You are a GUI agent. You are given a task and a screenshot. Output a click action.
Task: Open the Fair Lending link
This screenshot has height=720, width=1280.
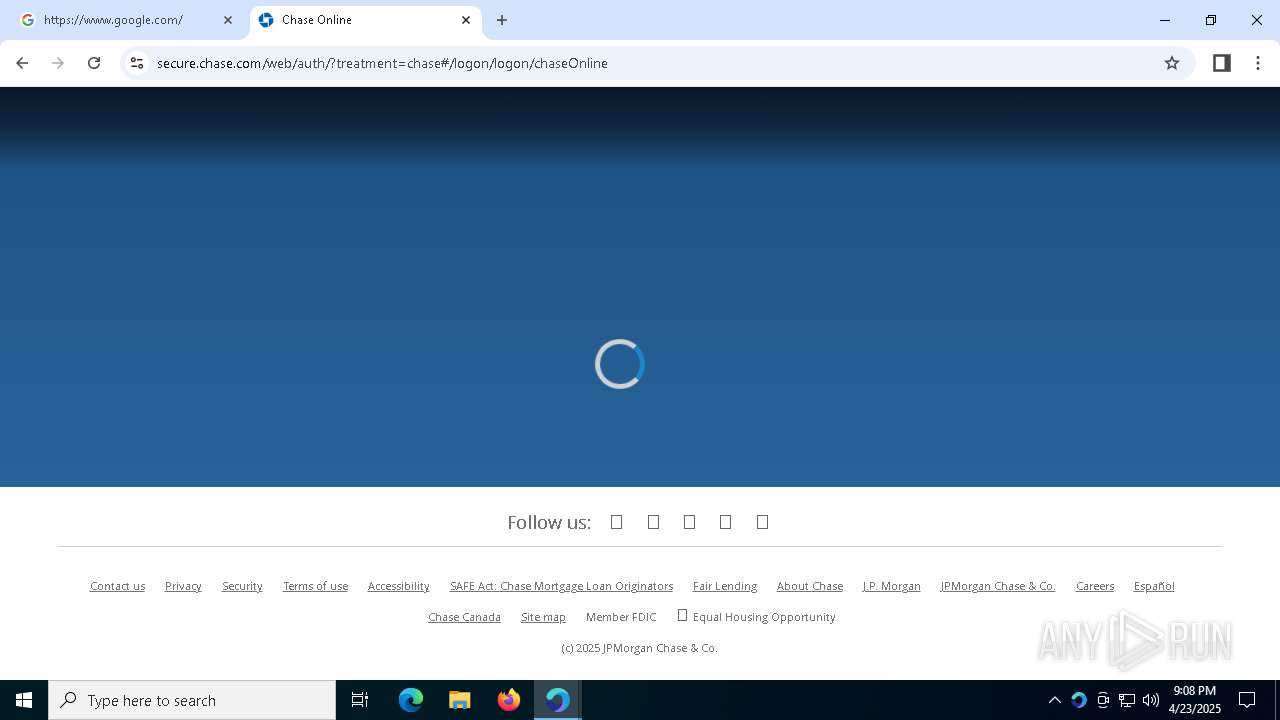click(725, 586)
